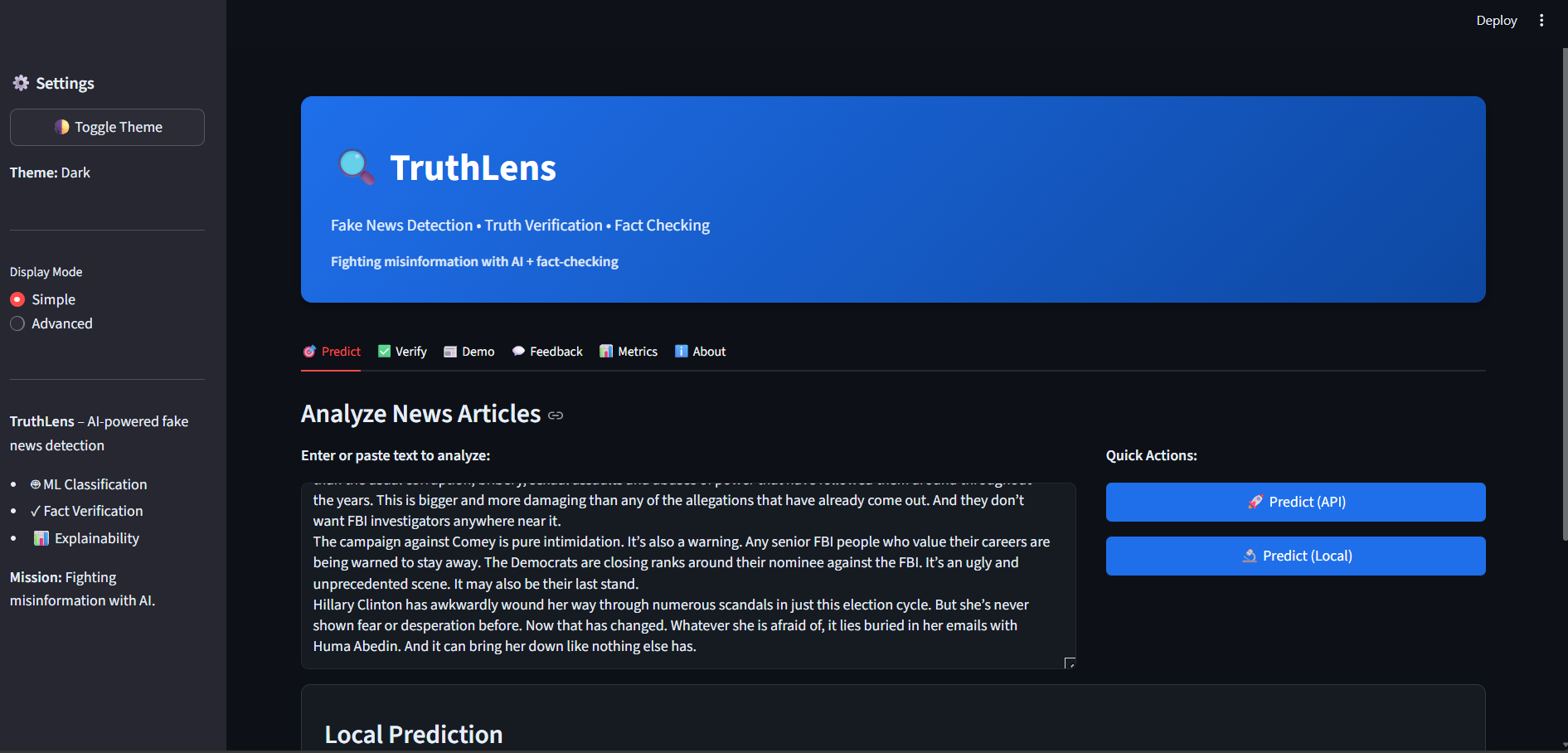Run prediction with the Predict (API) button
This screenshot has width=1568, height=753.
pos(1295,502)
